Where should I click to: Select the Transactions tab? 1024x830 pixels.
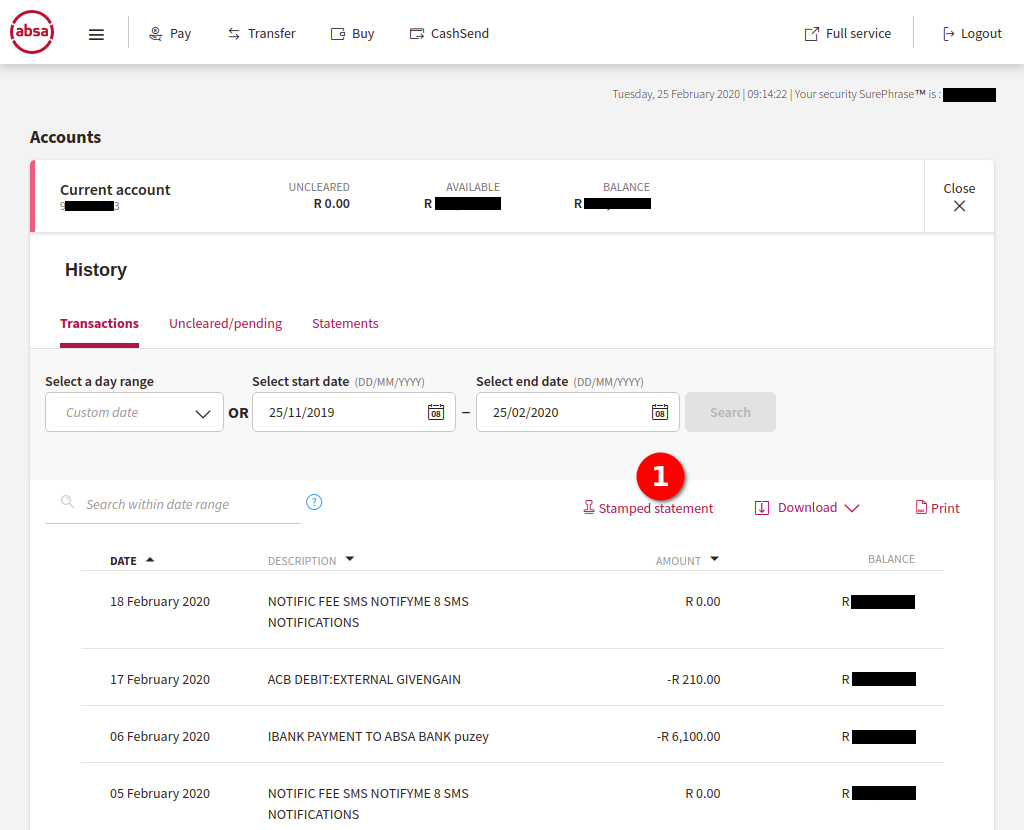click(x=99, y=323)
